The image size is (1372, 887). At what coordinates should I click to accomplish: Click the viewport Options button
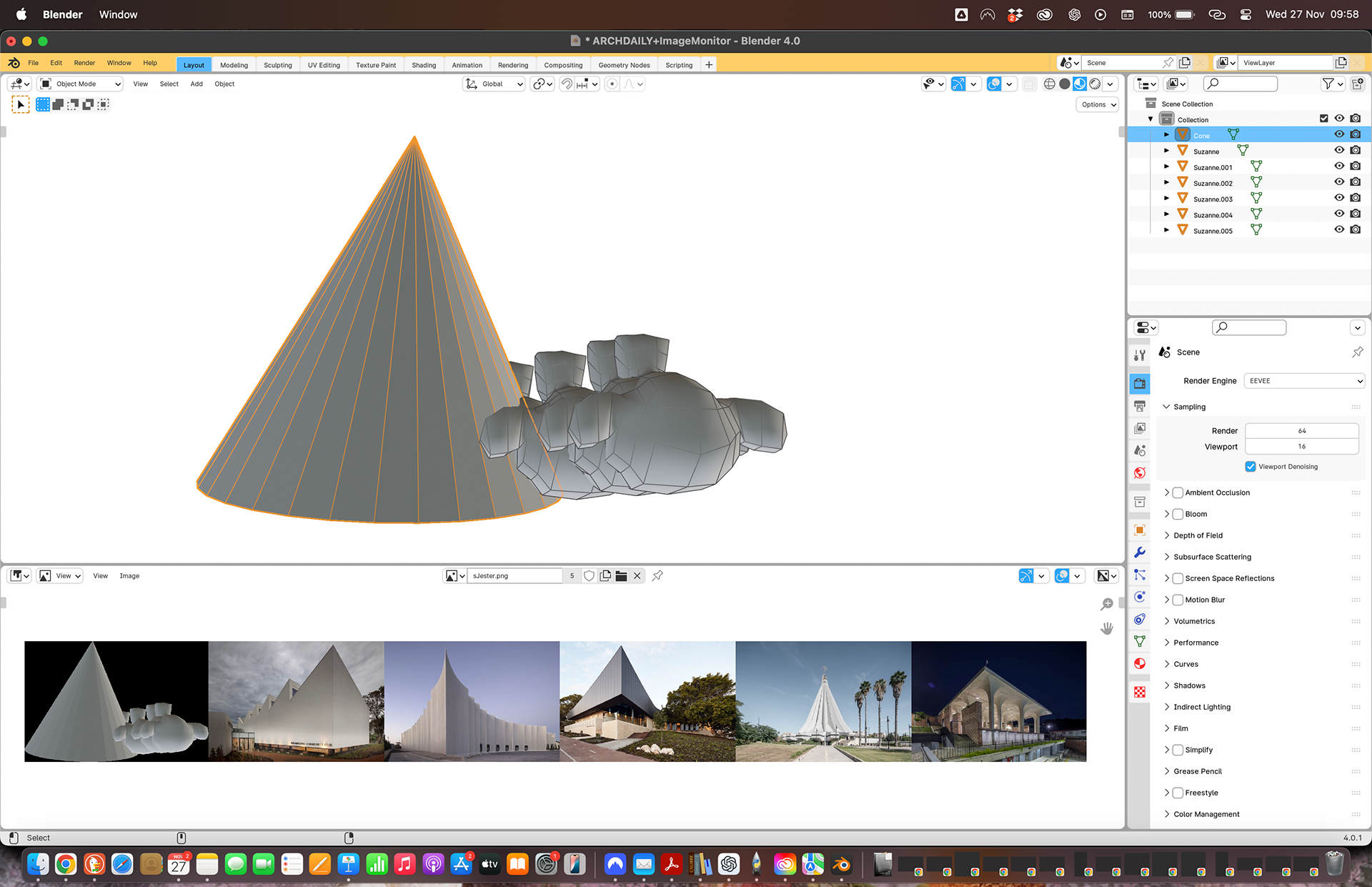tap(1098, 104)
